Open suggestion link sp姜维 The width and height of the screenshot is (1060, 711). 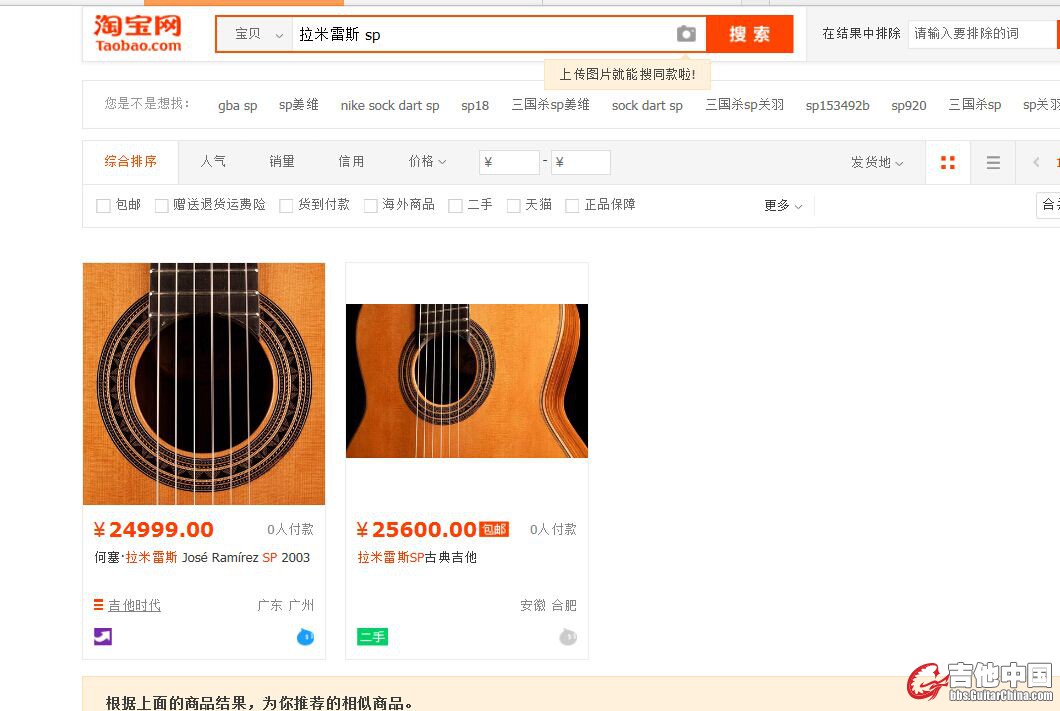299,105
